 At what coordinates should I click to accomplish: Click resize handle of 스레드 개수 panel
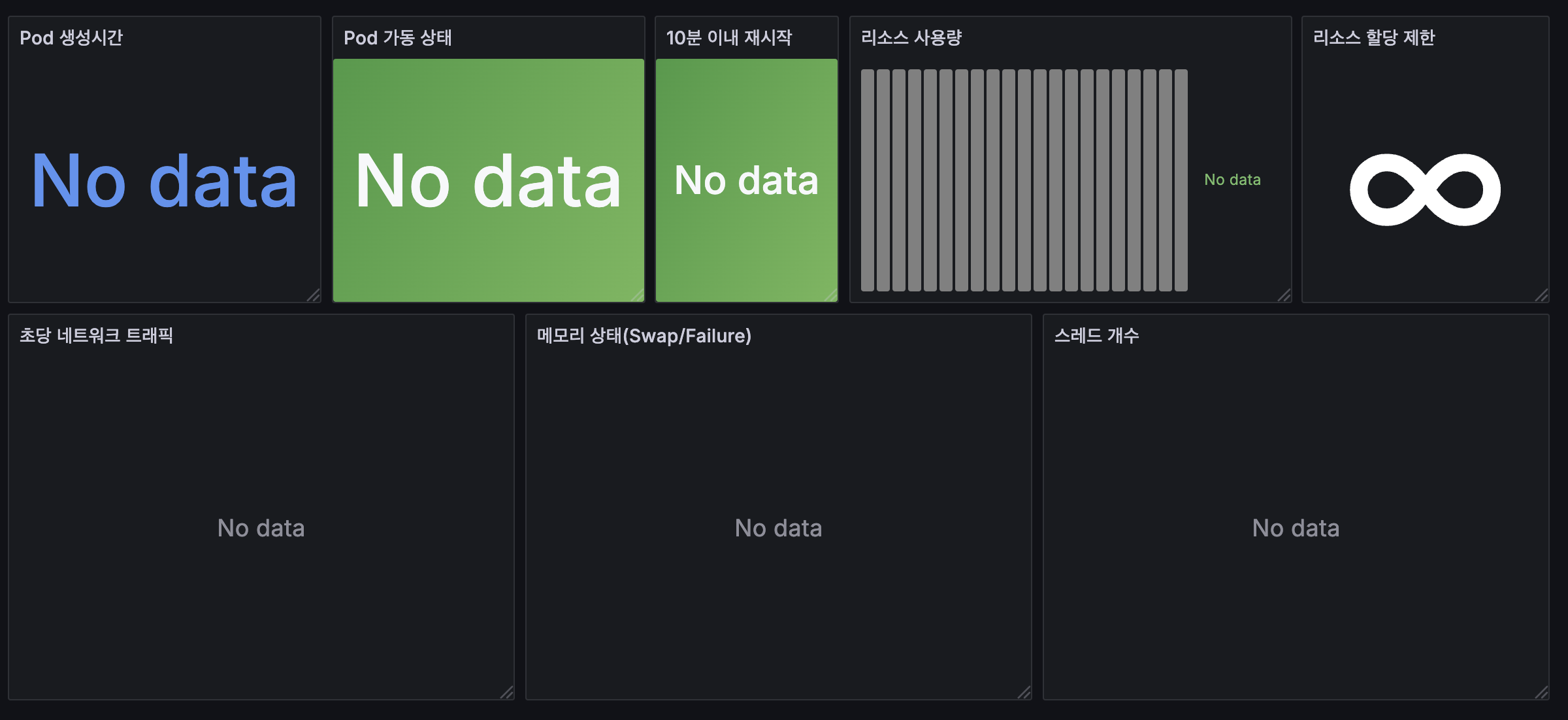[x=1542, y=693]
